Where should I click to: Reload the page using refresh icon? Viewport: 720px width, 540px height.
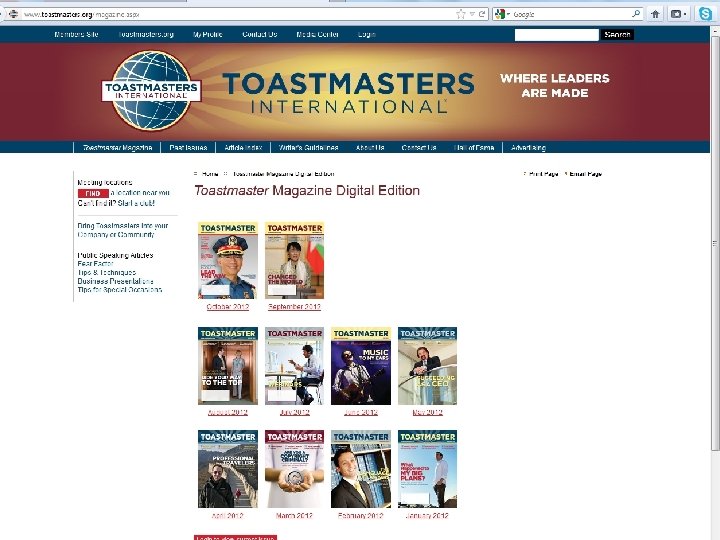click(482, 14)
